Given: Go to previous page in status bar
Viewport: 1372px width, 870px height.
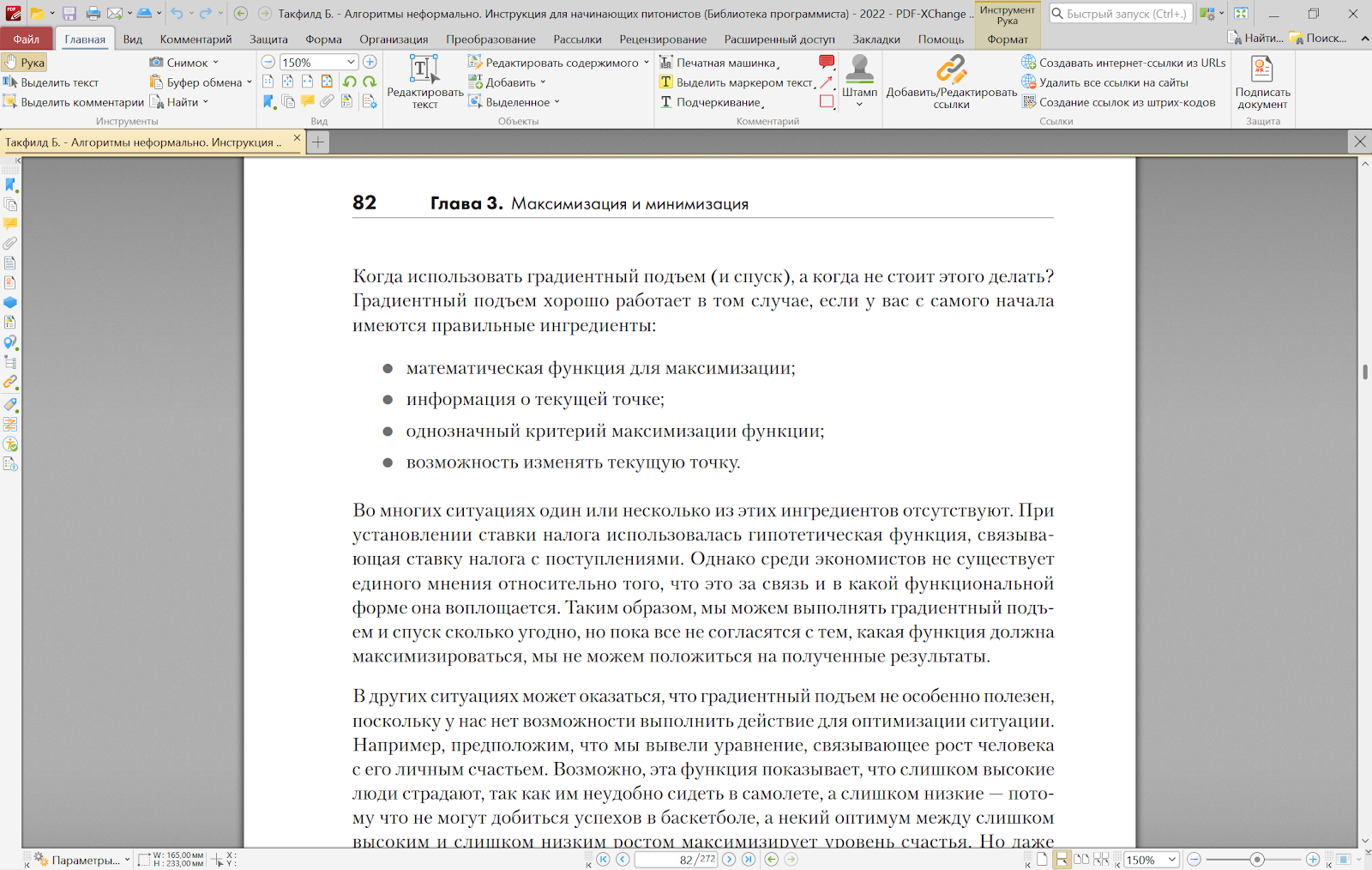Looking at the screenshot, I should 623,859.
